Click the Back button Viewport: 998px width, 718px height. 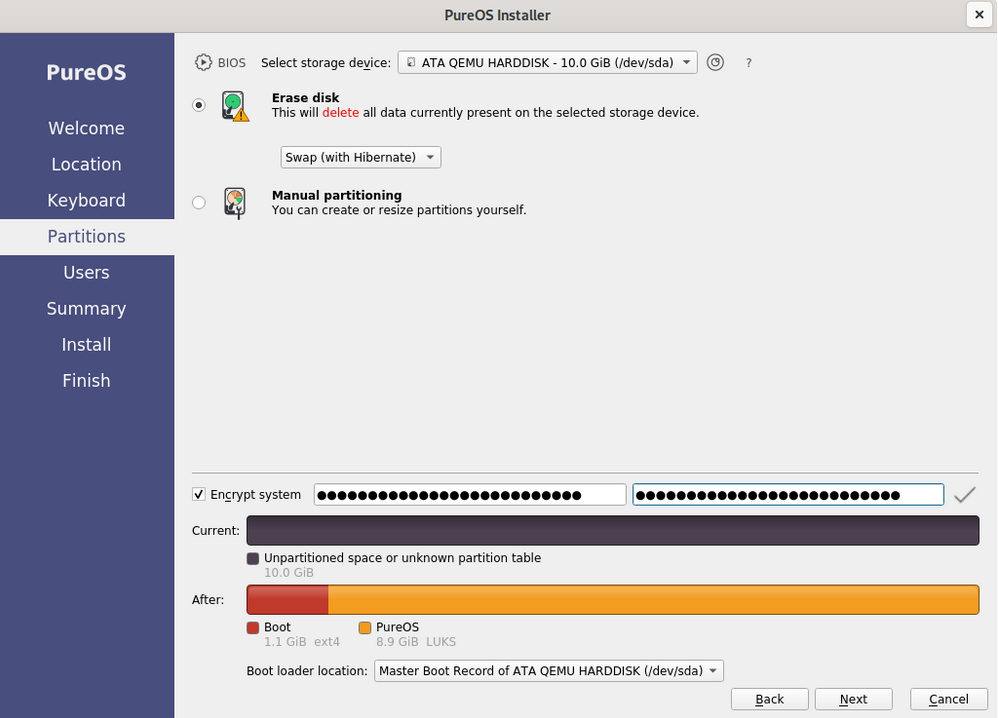coord(770,699)
